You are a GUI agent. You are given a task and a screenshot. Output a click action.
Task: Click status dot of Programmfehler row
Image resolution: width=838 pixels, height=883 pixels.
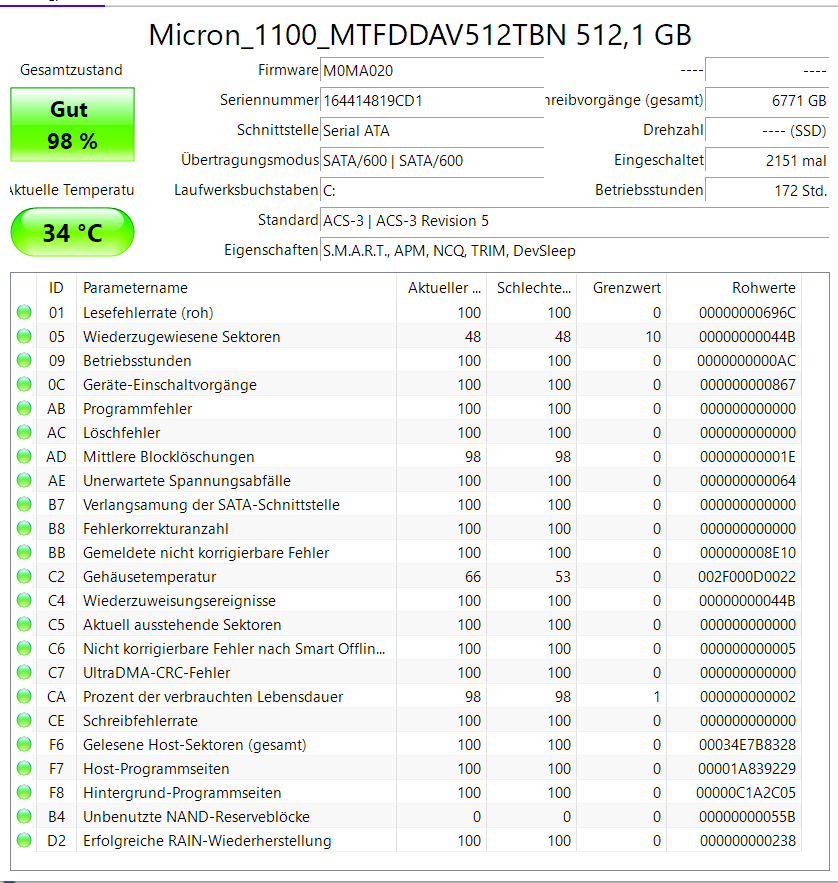coord(24,408)
